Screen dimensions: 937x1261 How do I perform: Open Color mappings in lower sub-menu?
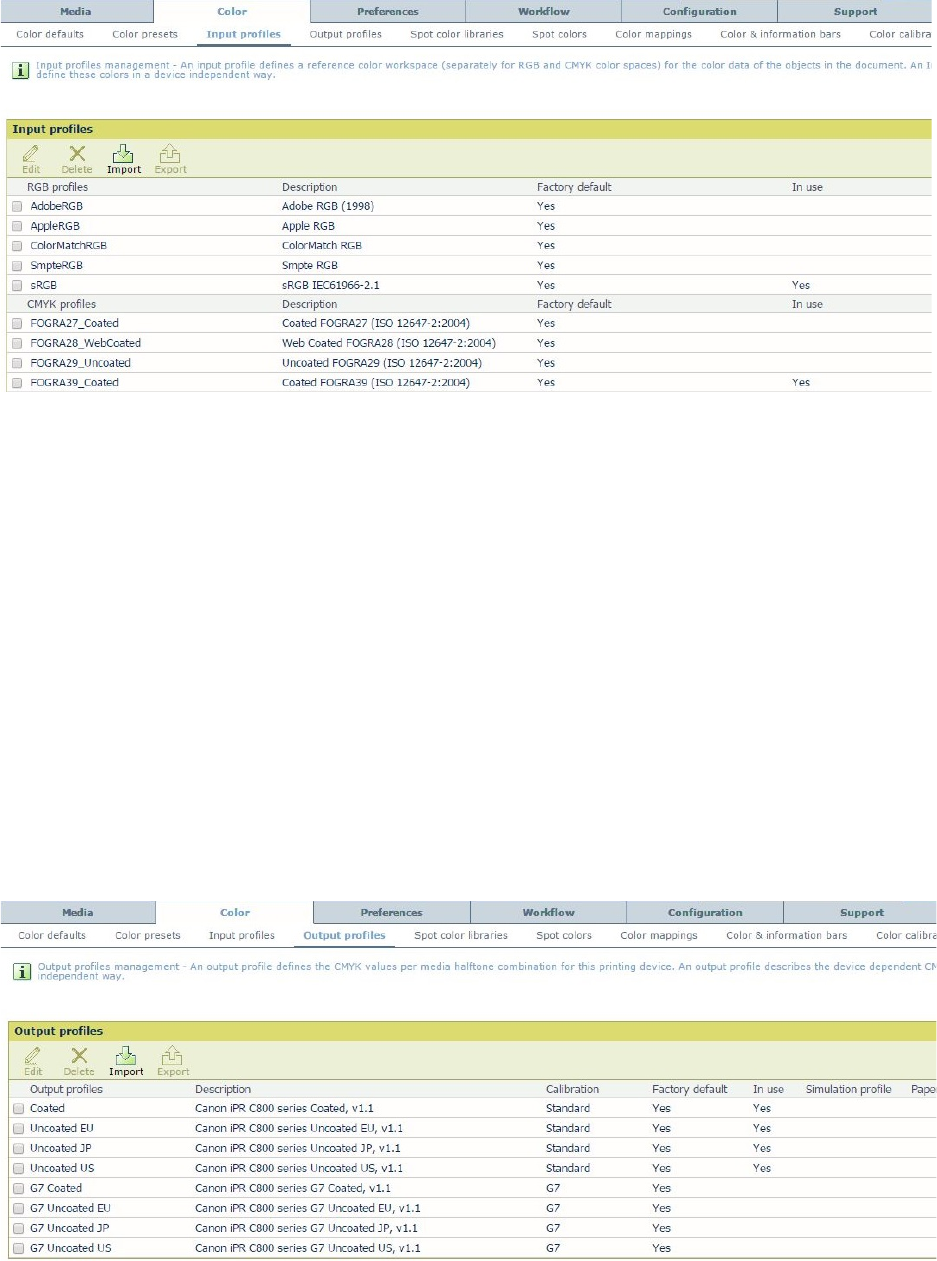click(x=659, y=936)
